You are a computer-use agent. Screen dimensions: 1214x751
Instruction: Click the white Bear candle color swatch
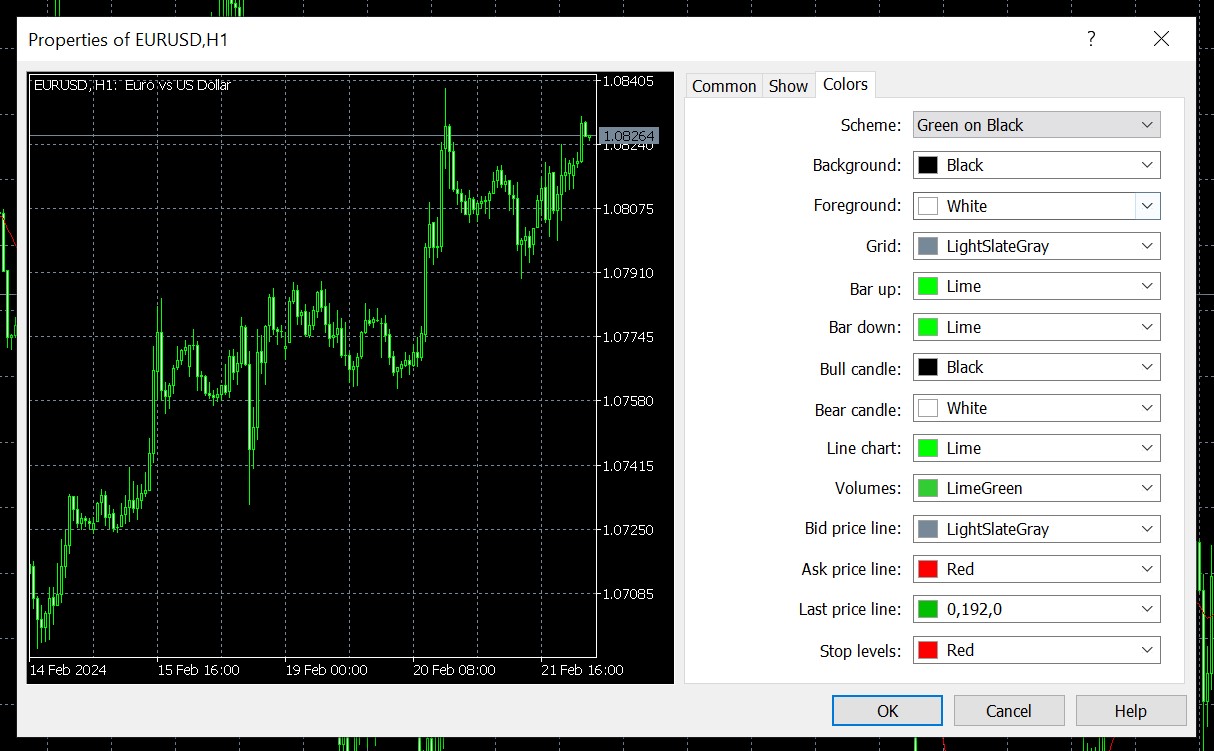click(x=928, y=408)
